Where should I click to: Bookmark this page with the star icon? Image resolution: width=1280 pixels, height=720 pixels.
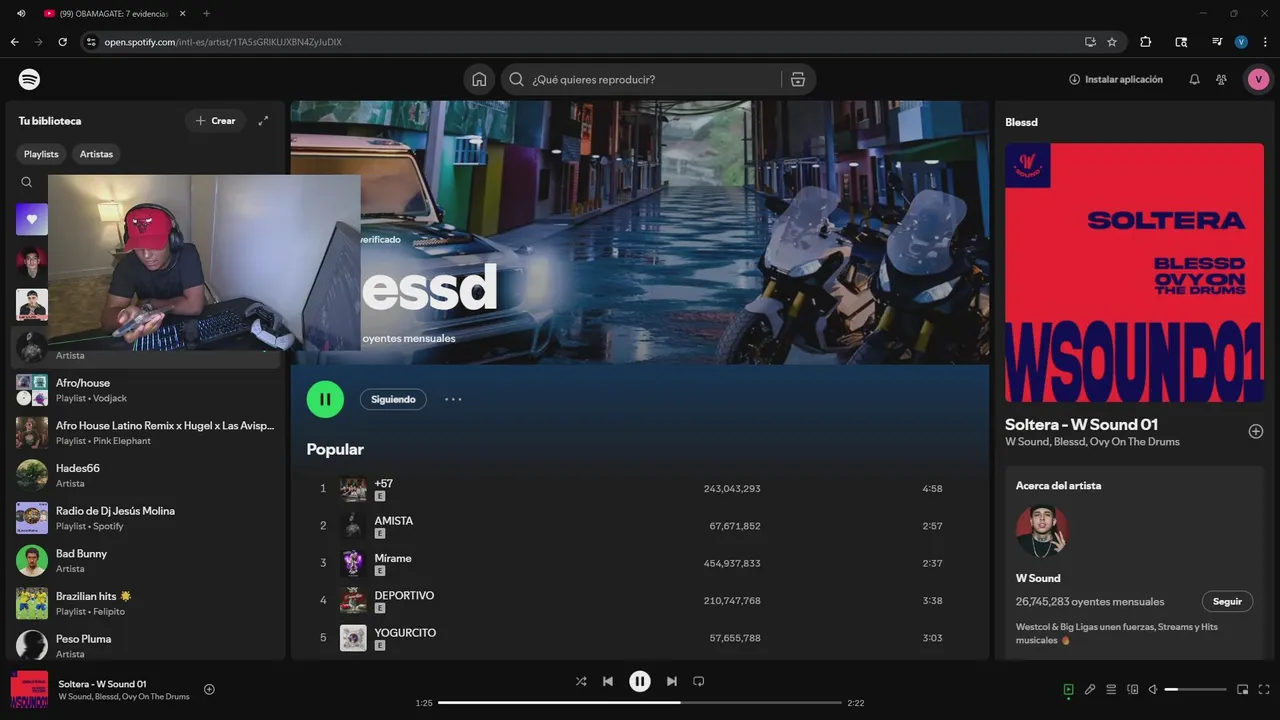pyautogui.click(x=1112, y=42)
